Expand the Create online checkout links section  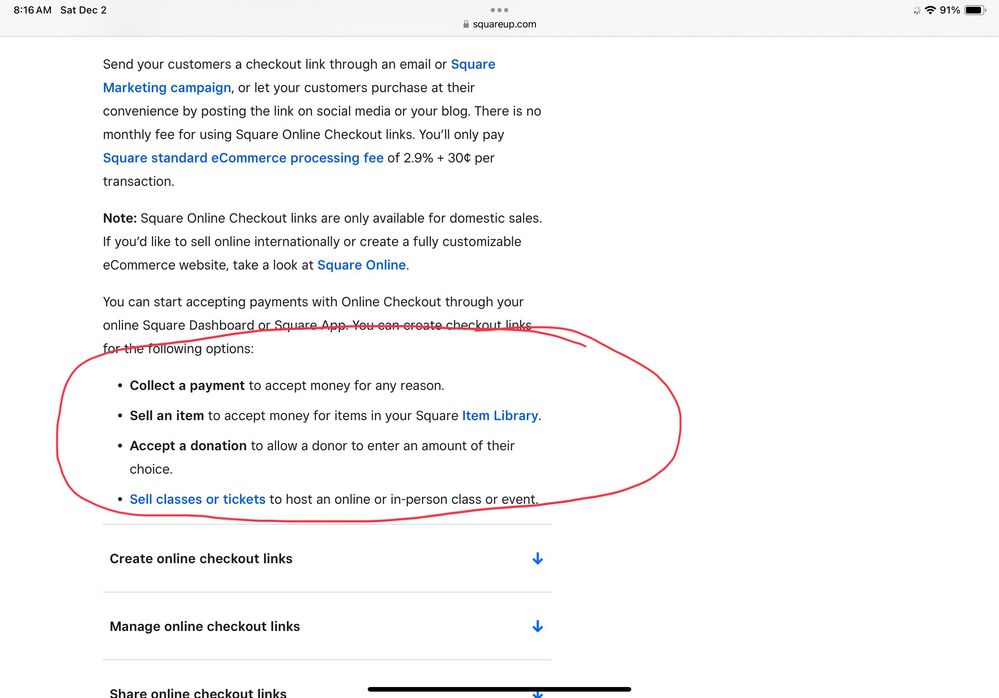pos(201,559)
